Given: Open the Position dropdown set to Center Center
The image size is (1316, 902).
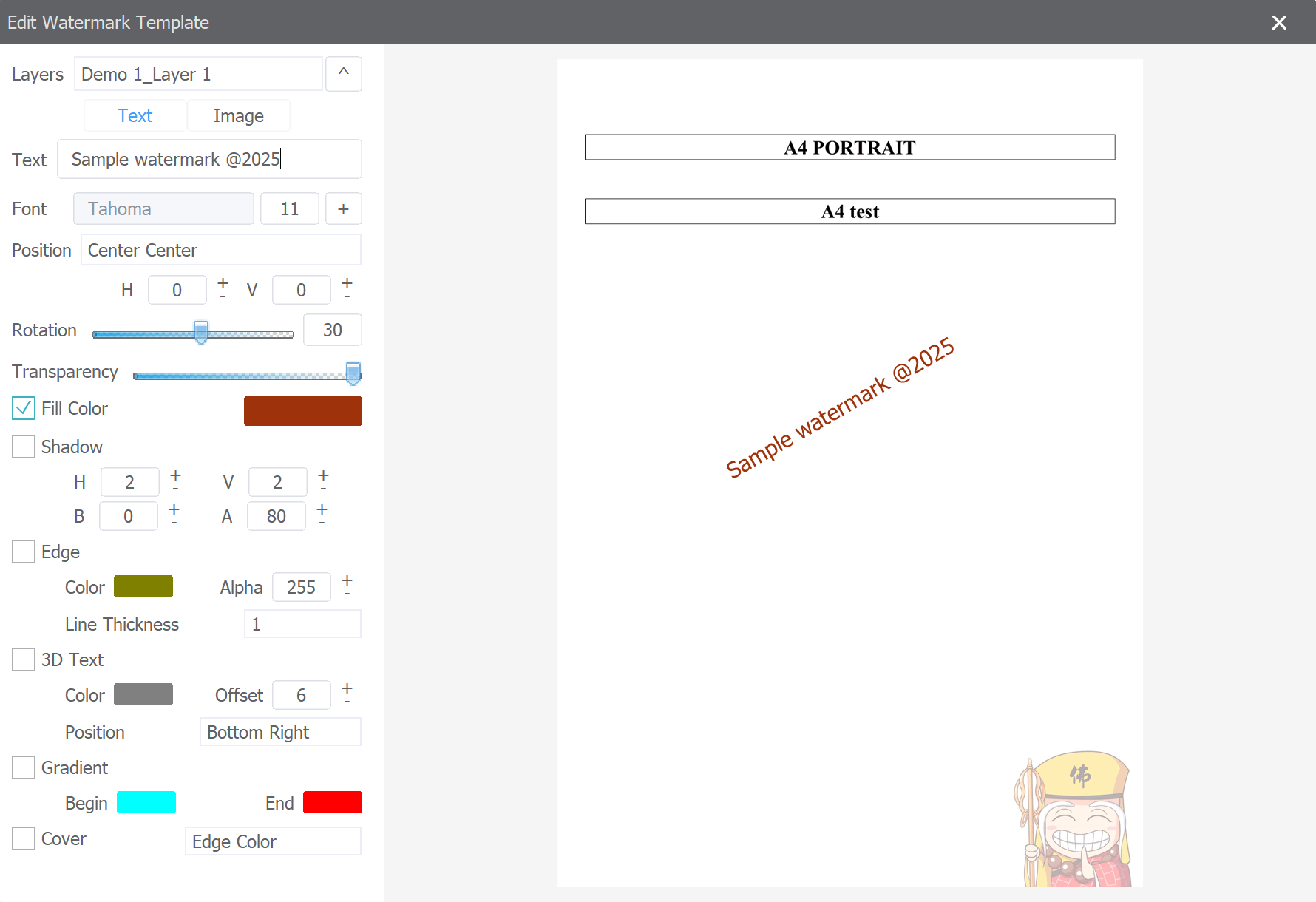Looking at the screenshot, I should click(x=220, y=250).
